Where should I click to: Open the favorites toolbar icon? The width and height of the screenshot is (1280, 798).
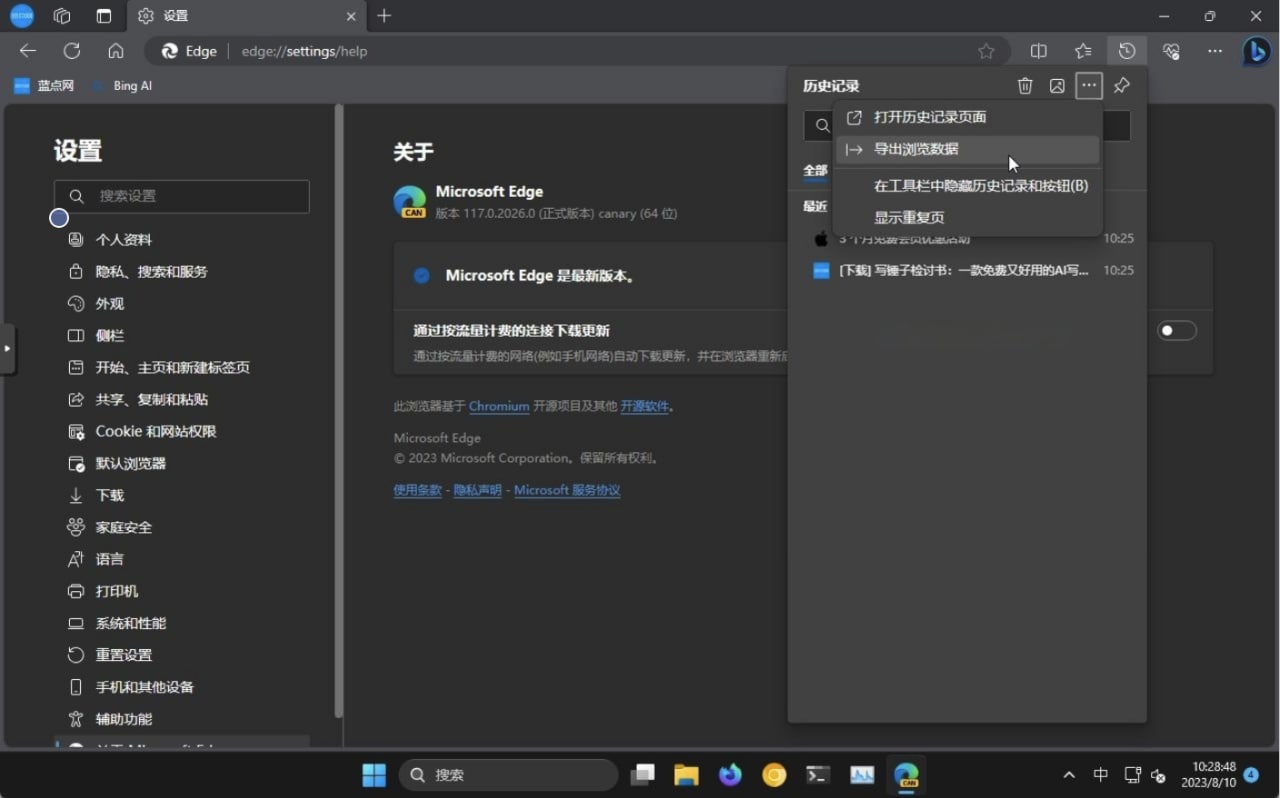[1082, 51]
